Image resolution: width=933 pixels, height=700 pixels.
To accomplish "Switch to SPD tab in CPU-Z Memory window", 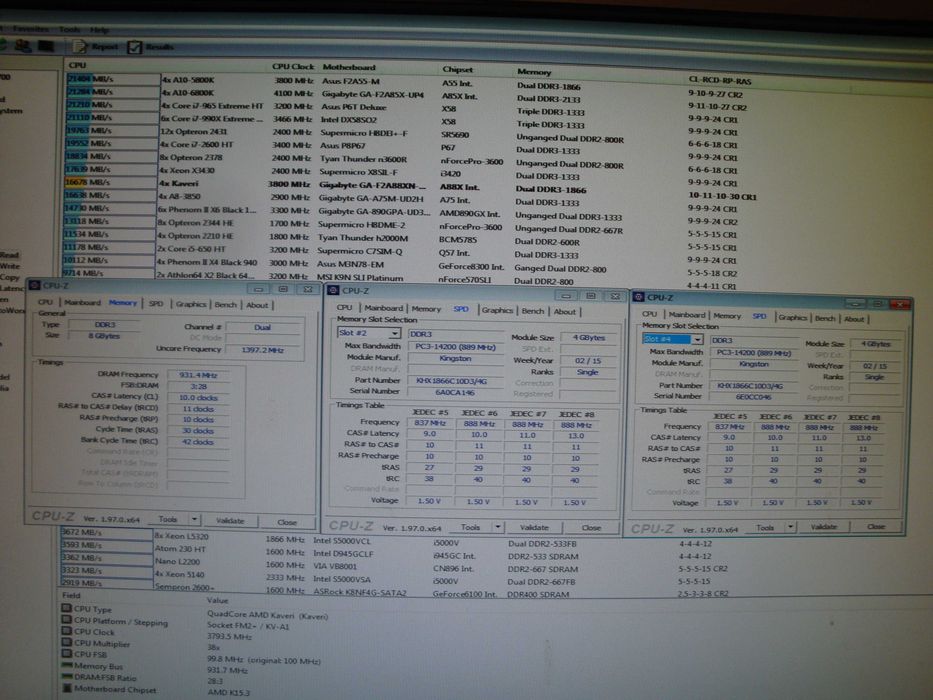I will (x=156, y=304).
